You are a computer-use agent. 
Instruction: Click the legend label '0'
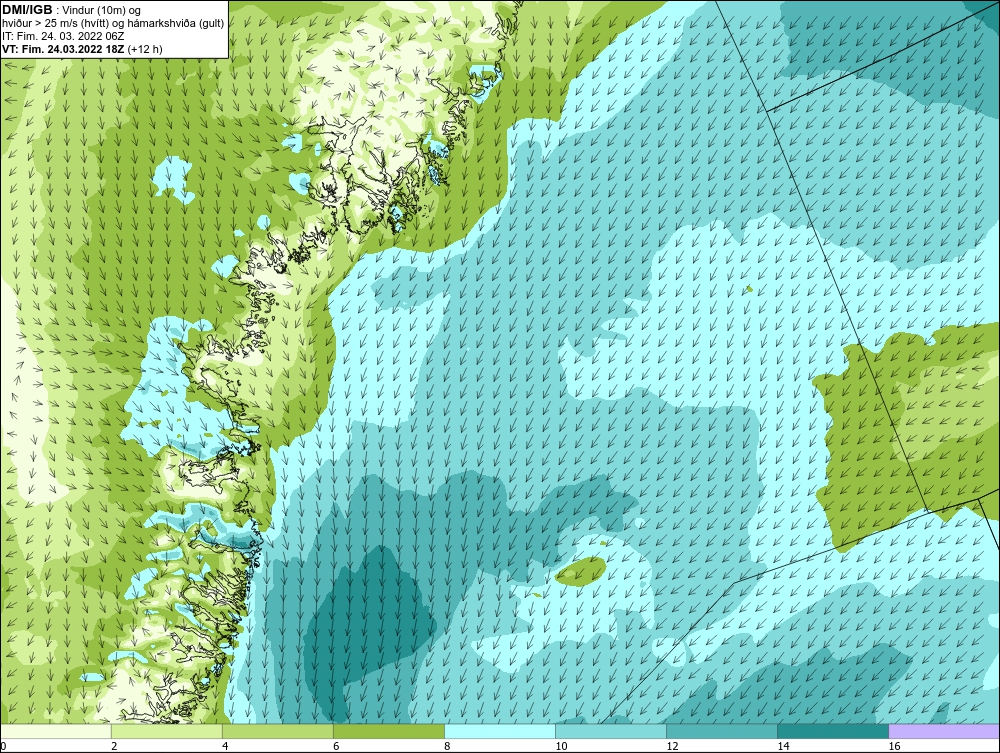[x=3, y=746]
